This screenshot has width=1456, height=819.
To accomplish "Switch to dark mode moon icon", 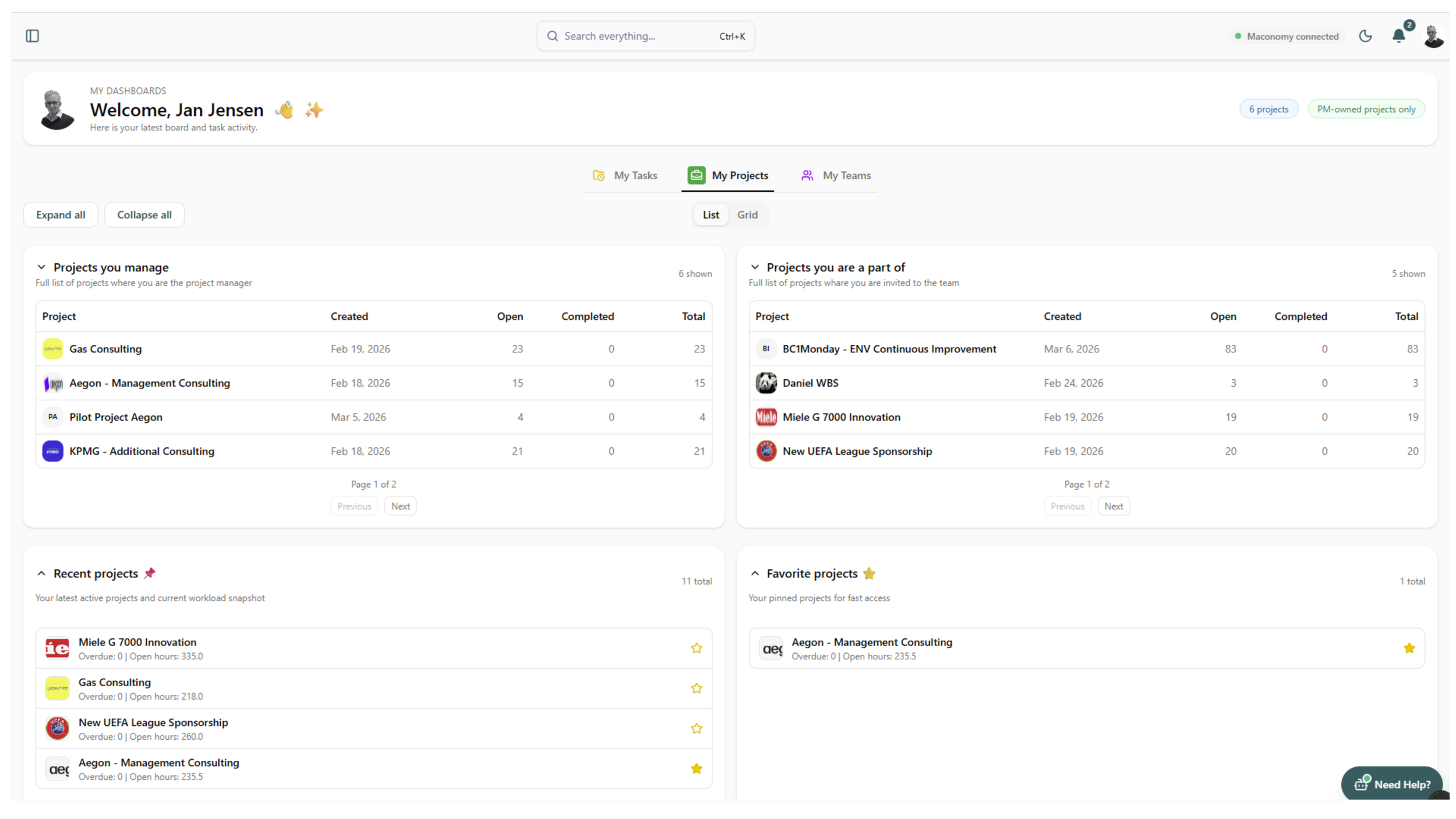I will pos(1365,36).
